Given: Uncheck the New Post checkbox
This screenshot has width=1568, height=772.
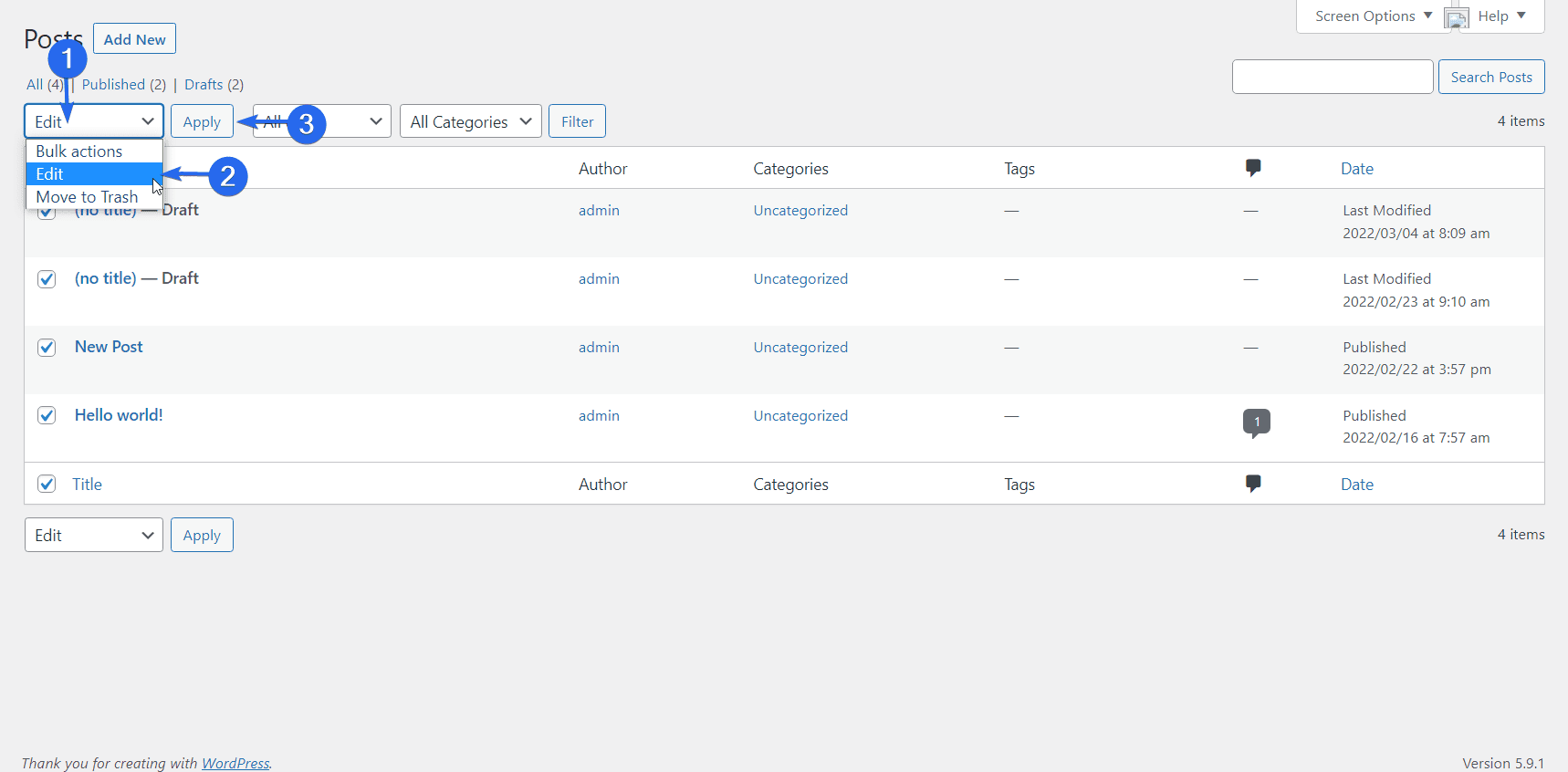Looking at the screenshot, I should pos(47,348).
